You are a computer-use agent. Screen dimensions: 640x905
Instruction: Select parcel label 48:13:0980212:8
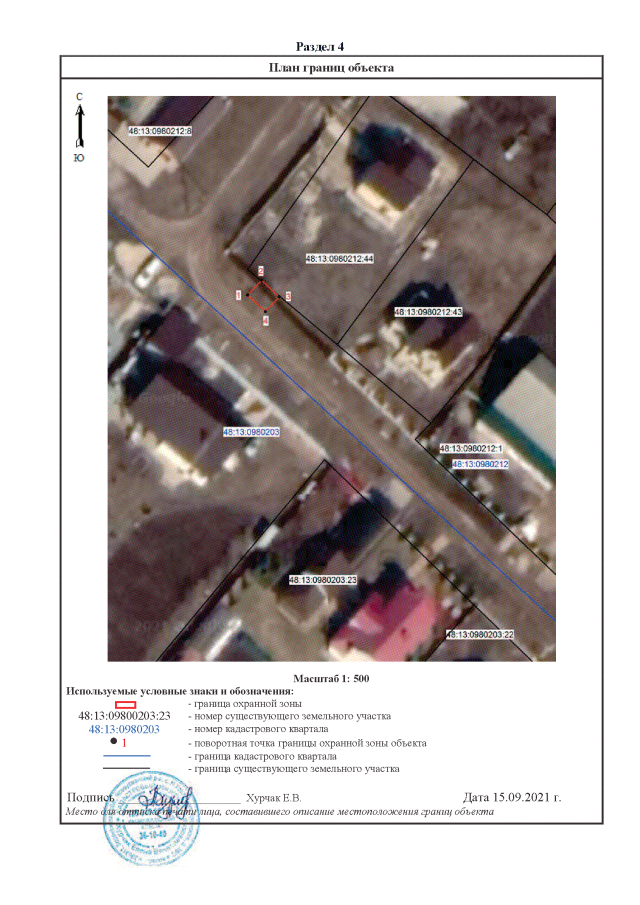(161, 131)
